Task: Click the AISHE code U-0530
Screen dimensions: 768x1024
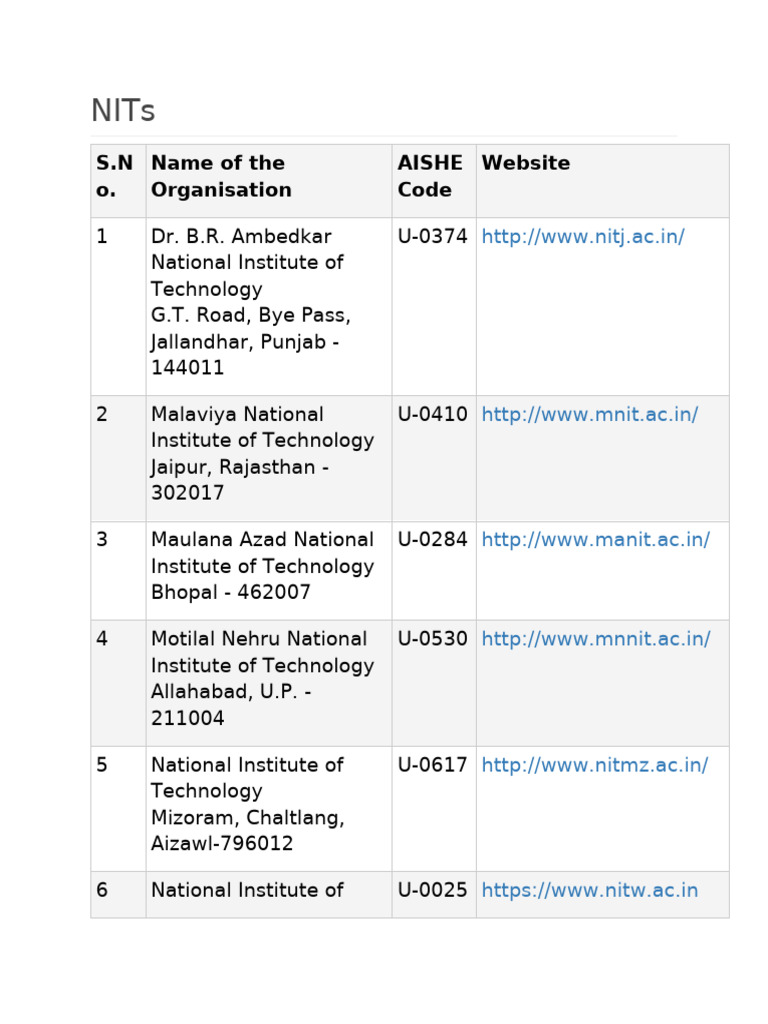Action: pos(432,639)
